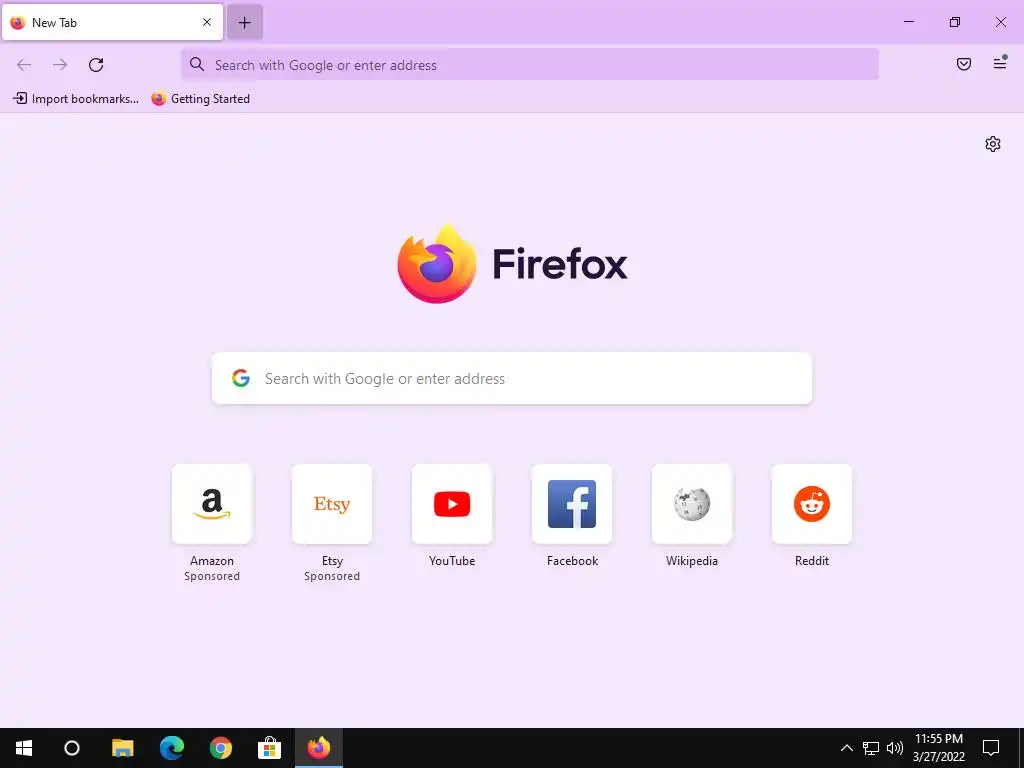Screen dimensions: 1024x768
Task: Close the New Tab tab
Action: pos(206,22)
